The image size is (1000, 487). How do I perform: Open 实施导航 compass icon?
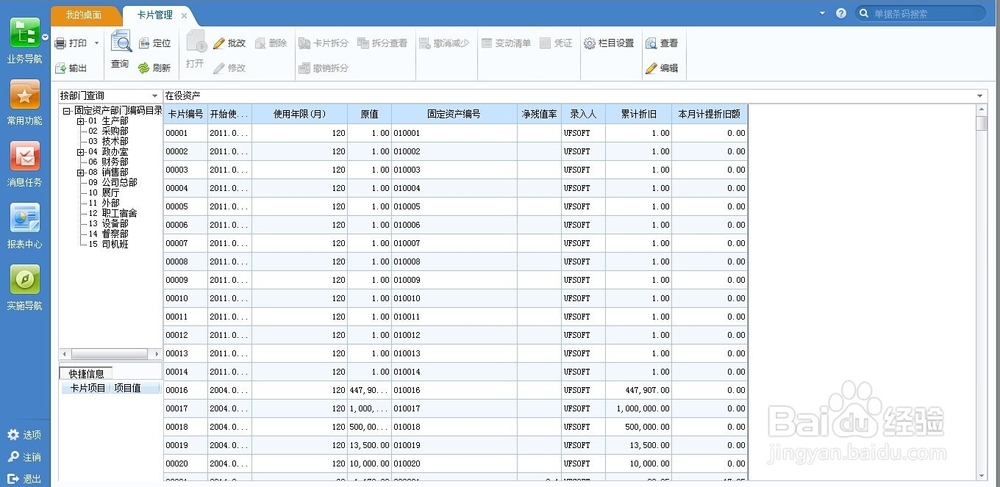(x=25, y=280)
